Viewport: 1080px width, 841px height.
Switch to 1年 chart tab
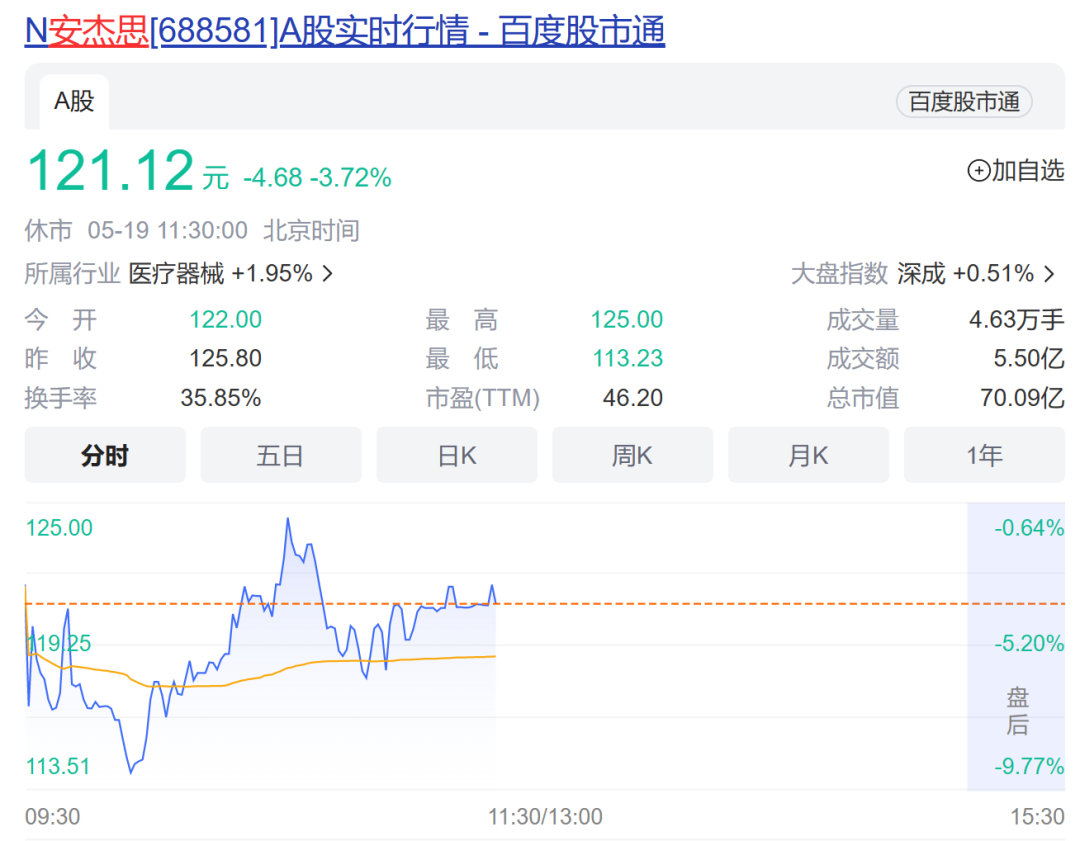(984, 455)
